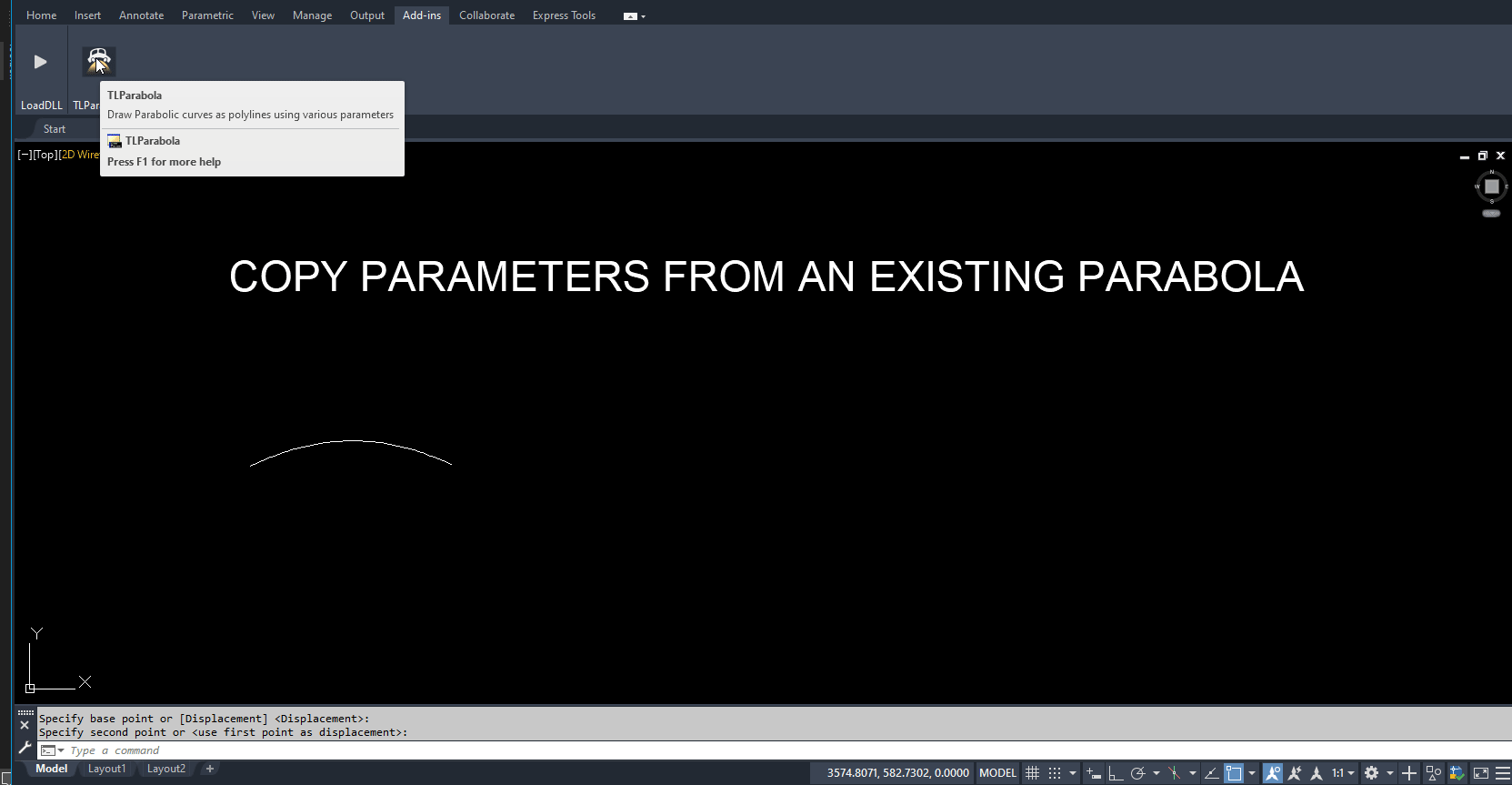Open object snap settings dropdown
1512x785 pixels.
coord(1252,773)
